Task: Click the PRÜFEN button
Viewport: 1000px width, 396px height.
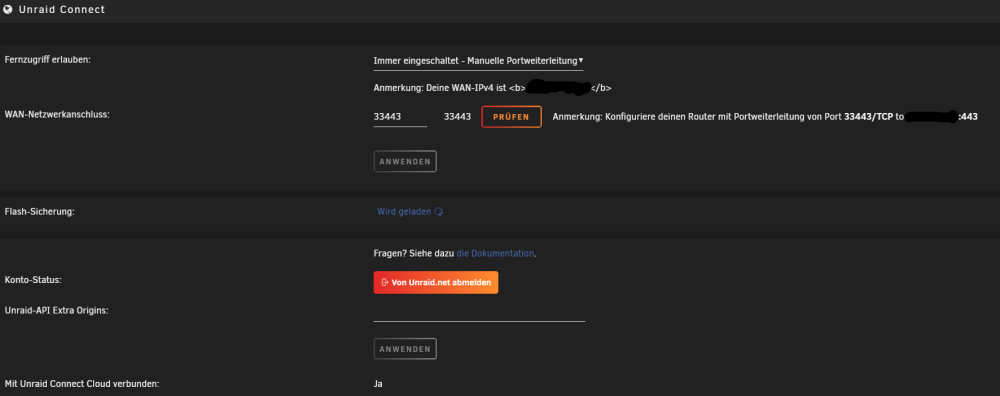Action: click(511, 117)
